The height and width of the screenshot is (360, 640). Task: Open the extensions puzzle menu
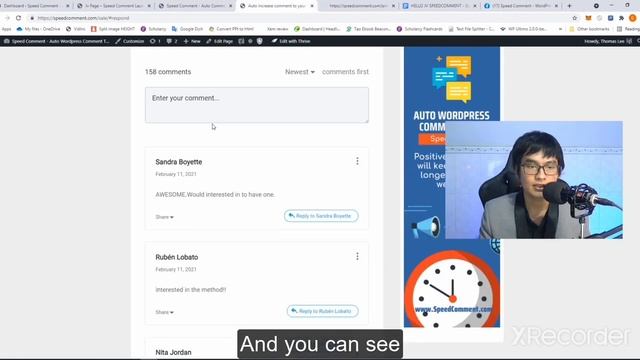pyautogui.click(x=621, y=18)
